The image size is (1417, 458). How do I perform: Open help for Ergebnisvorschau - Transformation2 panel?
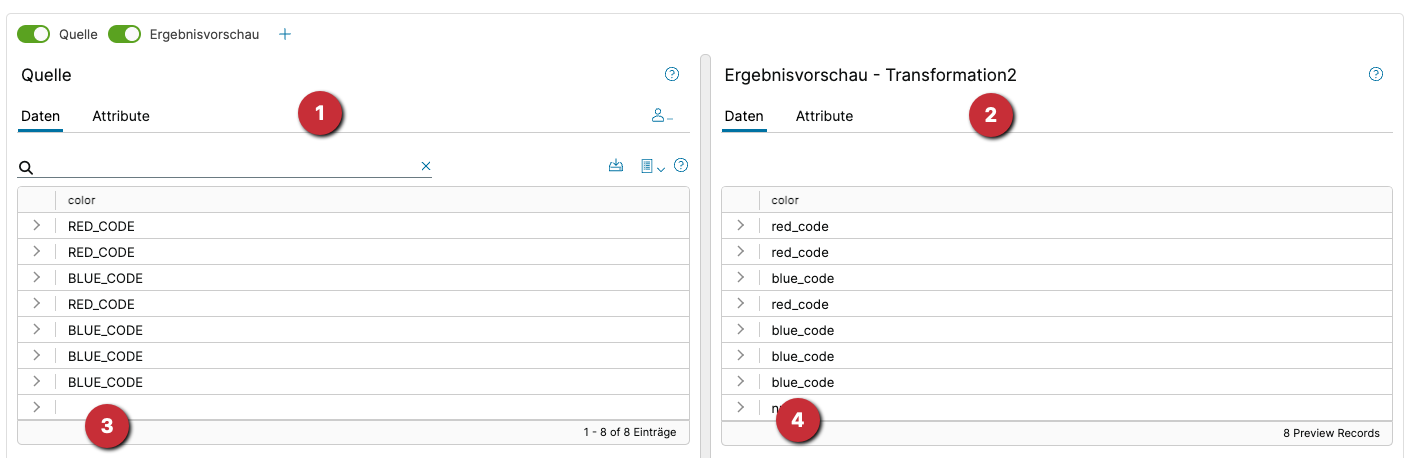point(1376,74)
